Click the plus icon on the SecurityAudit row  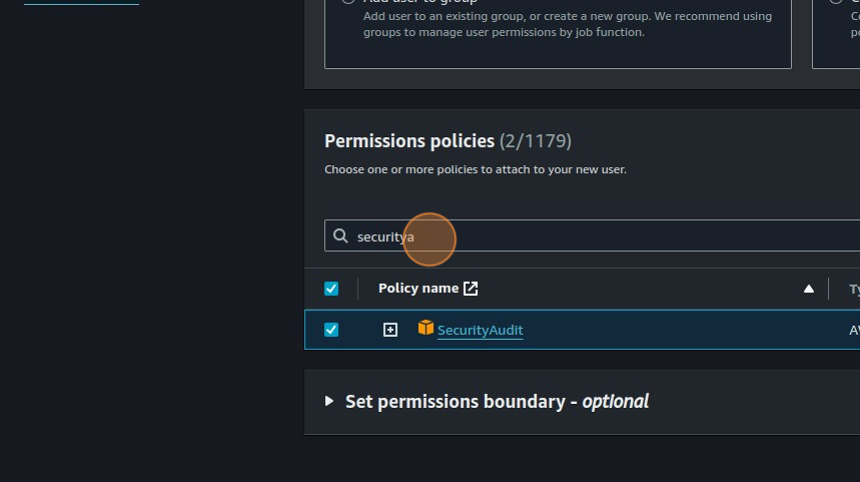tap(390, 330)
